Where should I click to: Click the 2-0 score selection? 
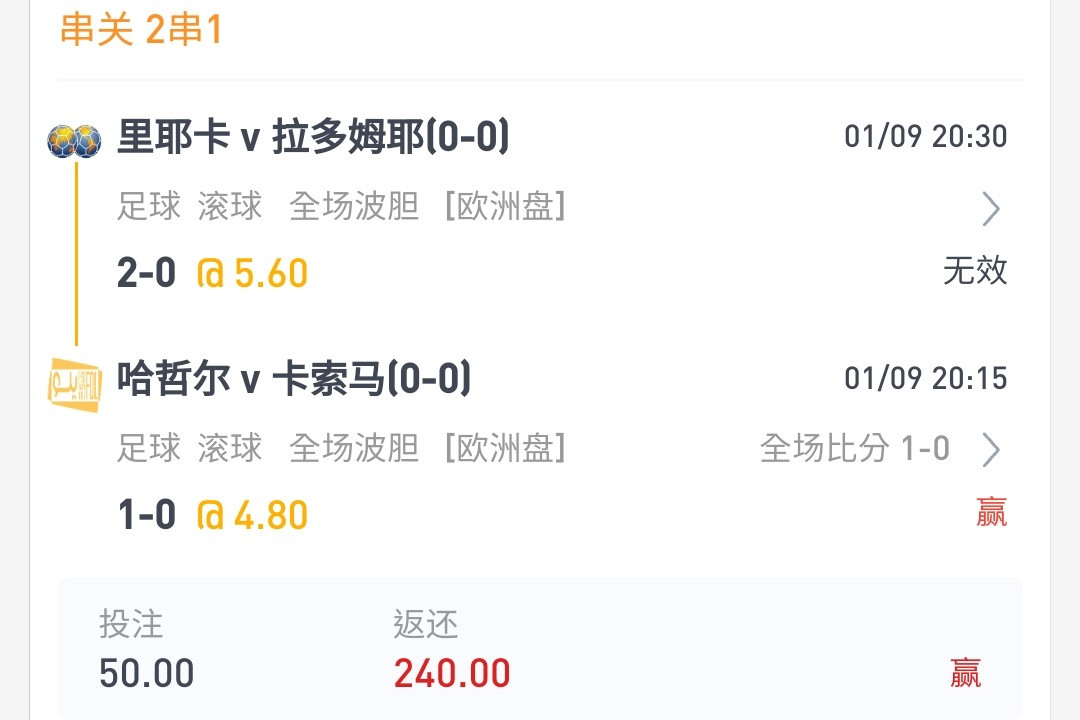147,273
